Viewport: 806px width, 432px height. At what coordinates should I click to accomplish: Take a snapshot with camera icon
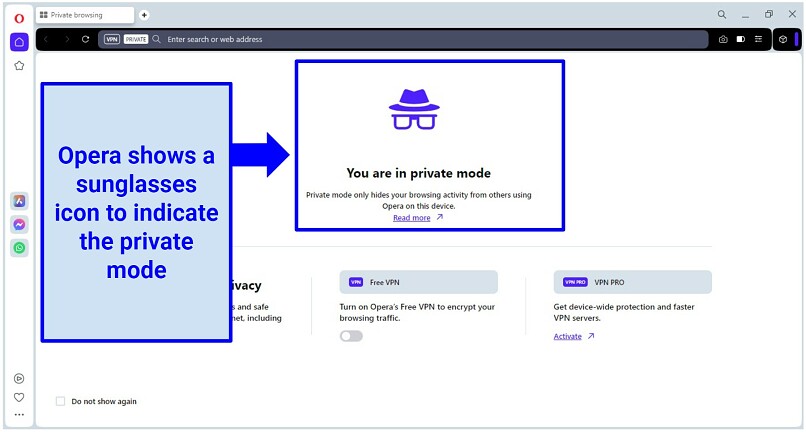point(723,39)
